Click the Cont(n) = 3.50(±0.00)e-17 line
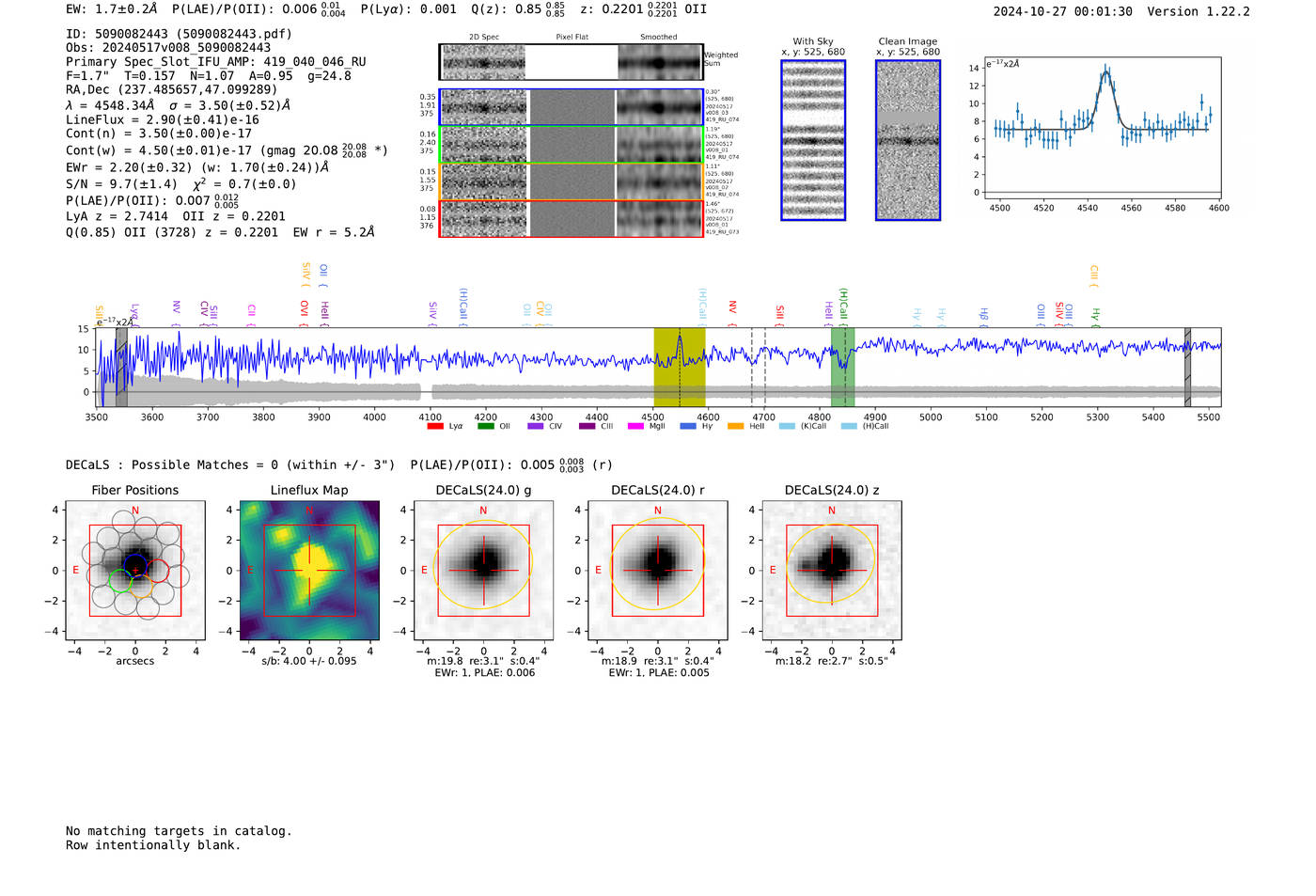Viewport: 1316px width, 896px height. pyautogui.click(x=159, y=134)
